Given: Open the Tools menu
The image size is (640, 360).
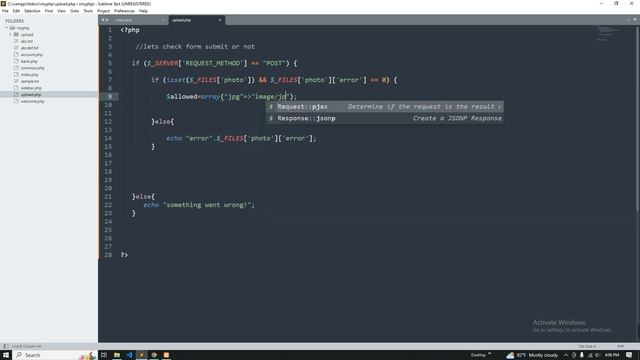Looking at the screenshot, I should [88, 11].
